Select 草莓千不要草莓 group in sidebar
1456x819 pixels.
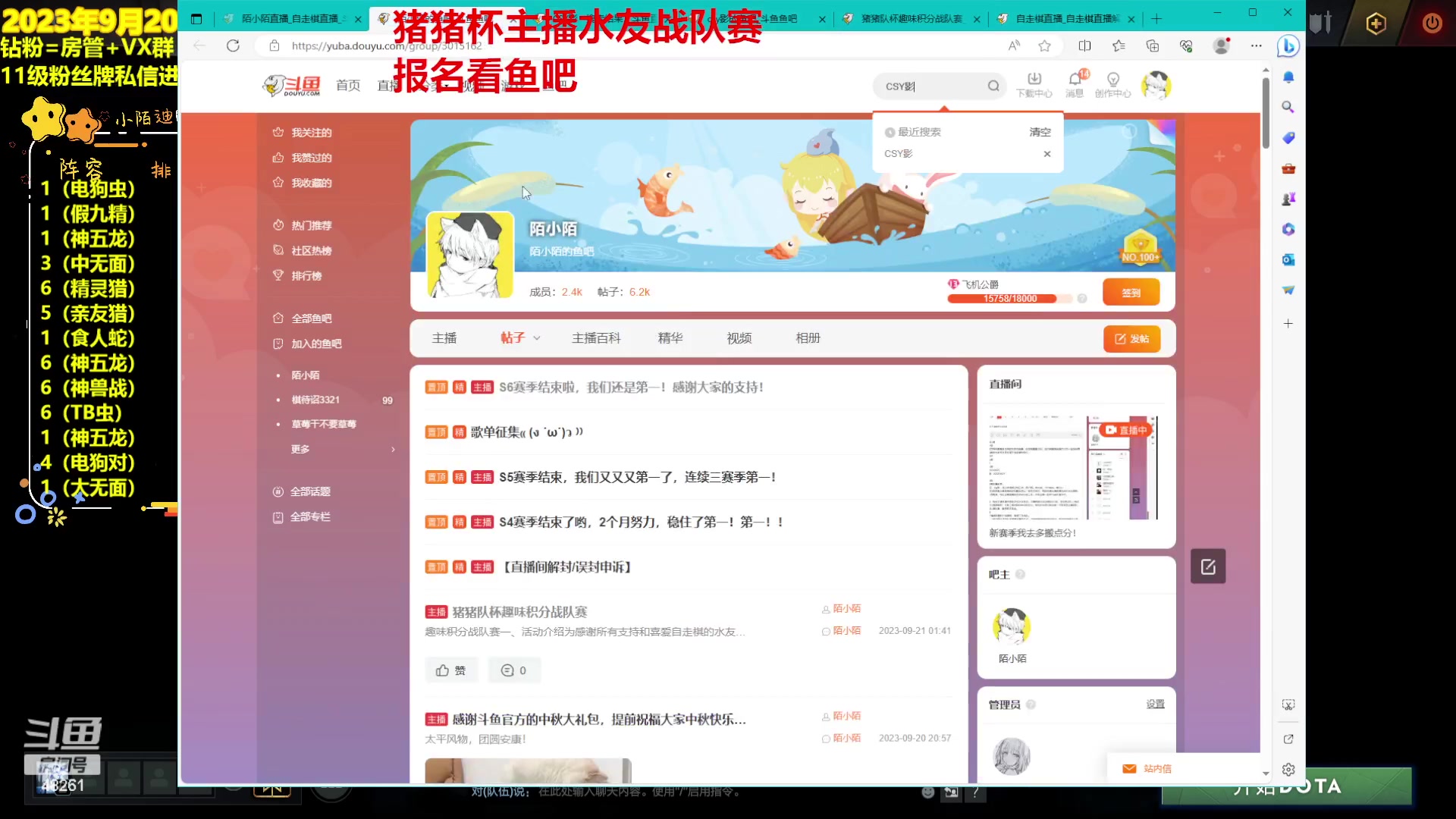pyautogui.click(x=324, y=424)
